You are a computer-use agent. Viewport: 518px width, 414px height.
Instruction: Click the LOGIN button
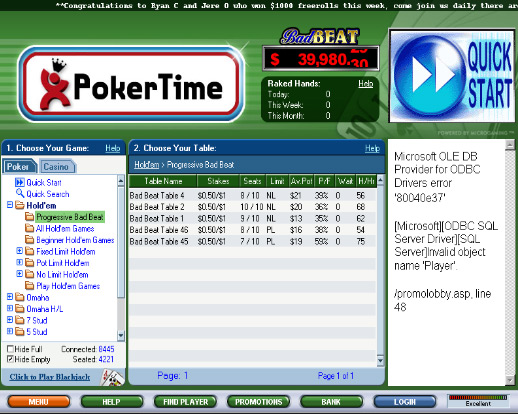click(405, 402)
